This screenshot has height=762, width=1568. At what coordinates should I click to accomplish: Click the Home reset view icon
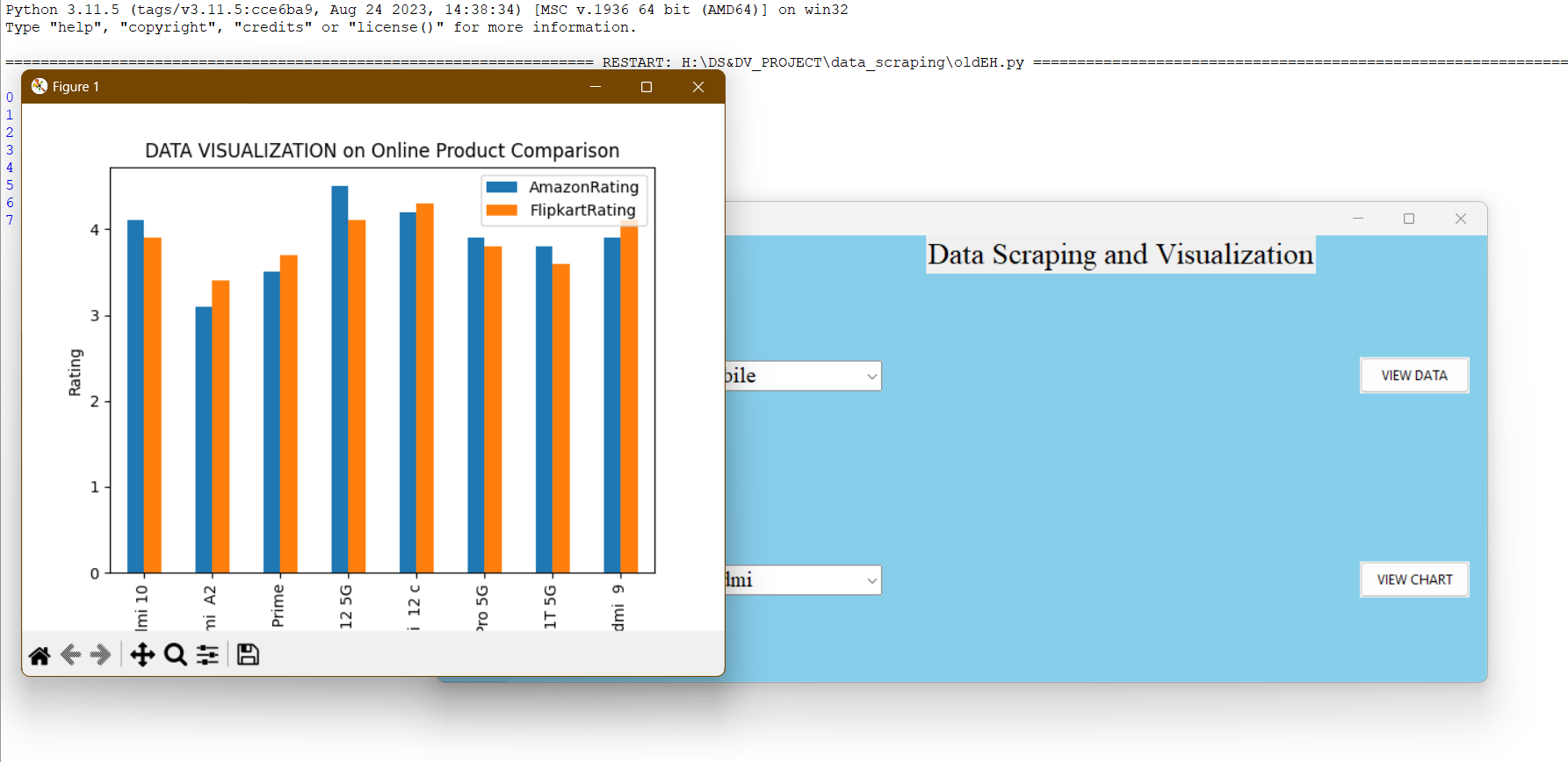pos(40,655)
